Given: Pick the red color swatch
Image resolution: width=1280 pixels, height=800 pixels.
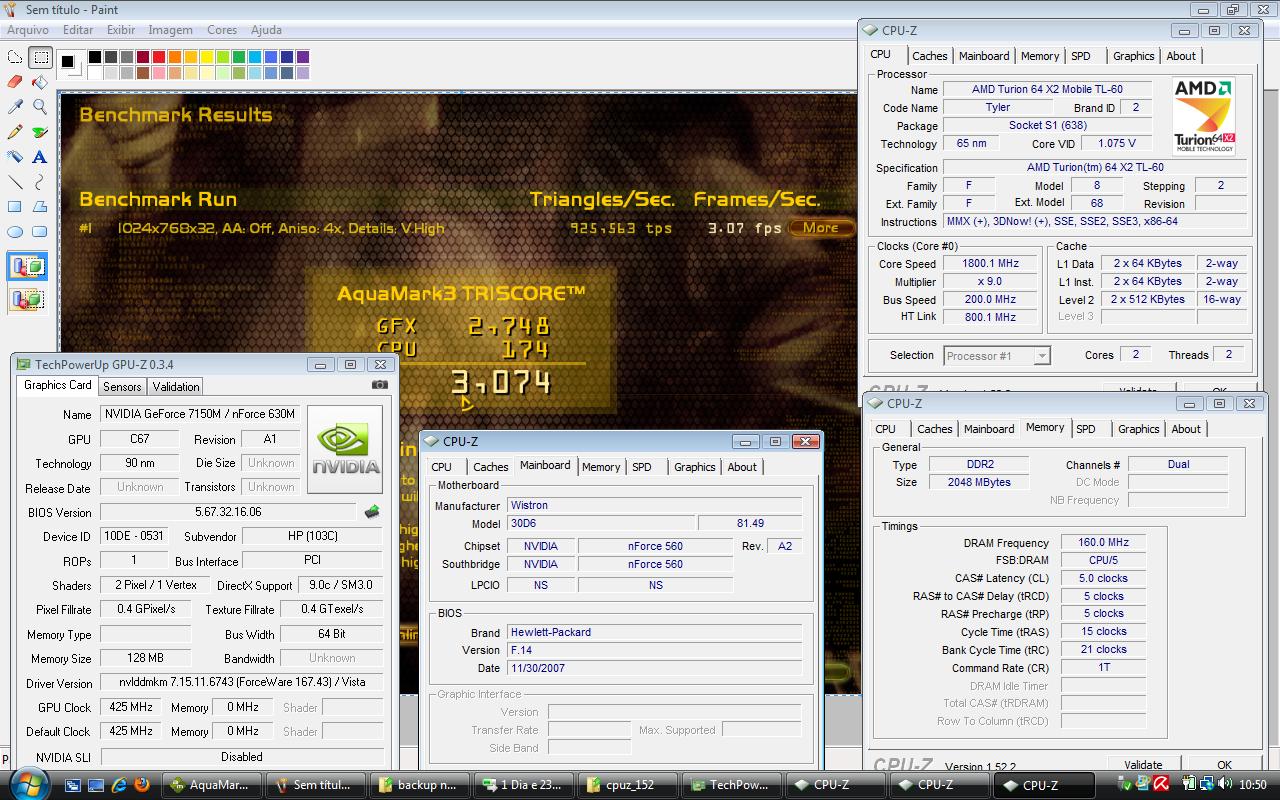Looking at the screenshot, I should (159, 57).
